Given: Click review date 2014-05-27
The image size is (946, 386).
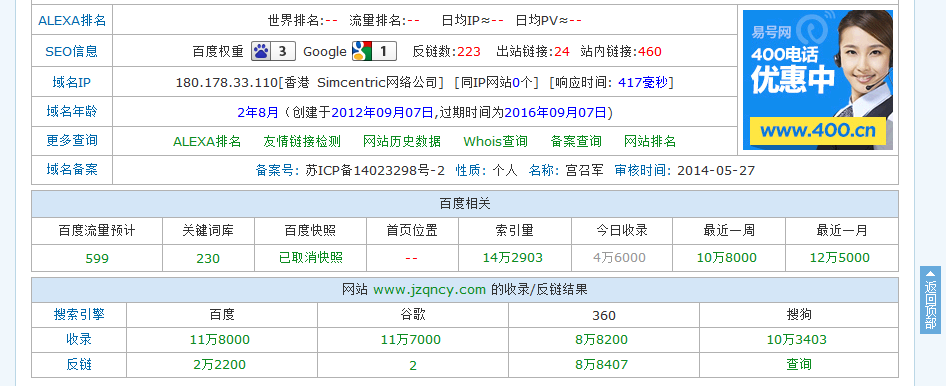Looking at the screenshot, I should point(716,171).
